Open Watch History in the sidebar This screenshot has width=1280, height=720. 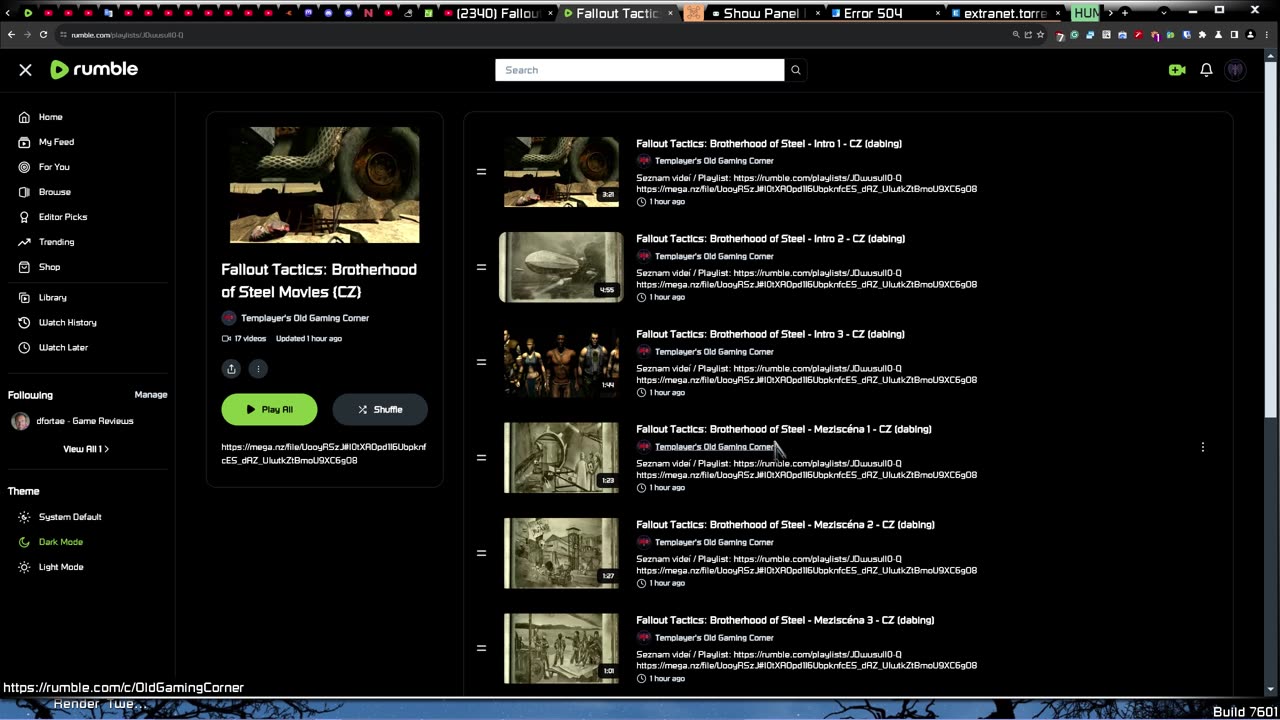tap(68, 322)
